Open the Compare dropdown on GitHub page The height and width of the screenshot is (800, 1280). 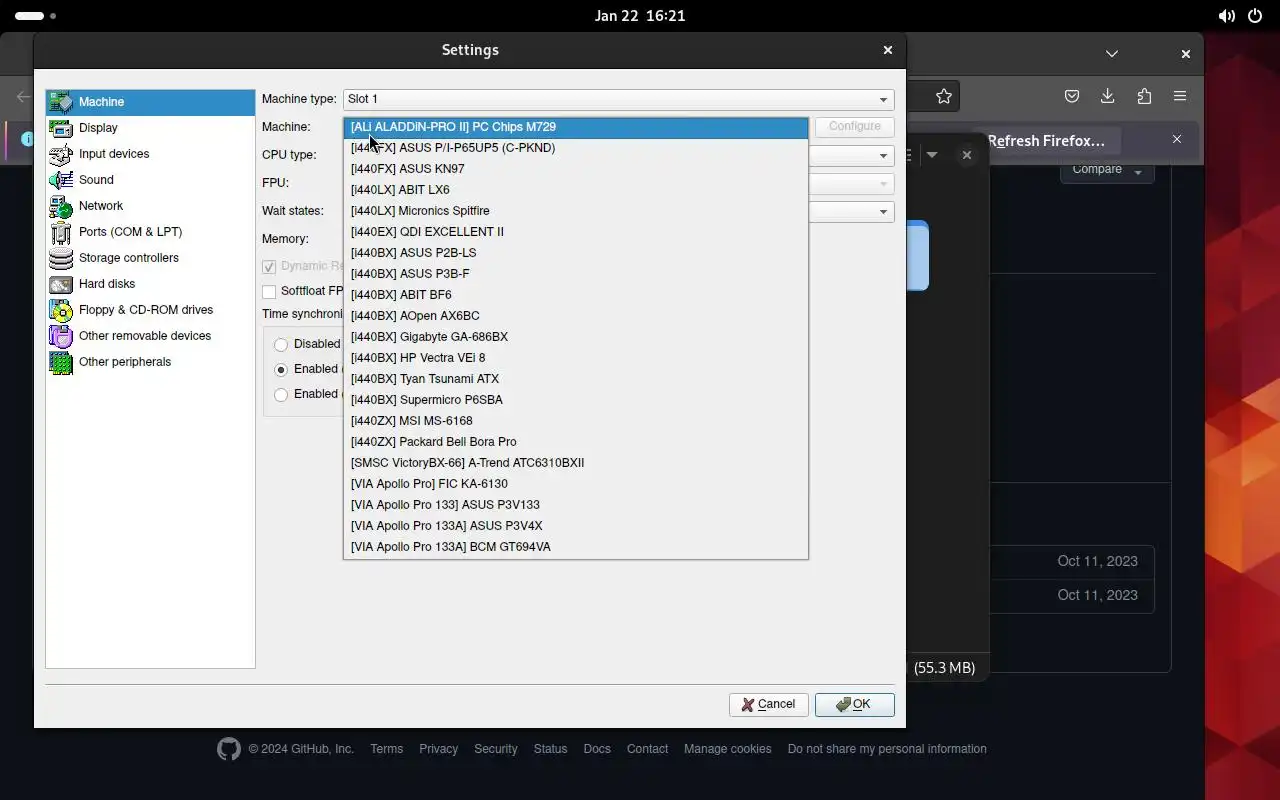1107,170
